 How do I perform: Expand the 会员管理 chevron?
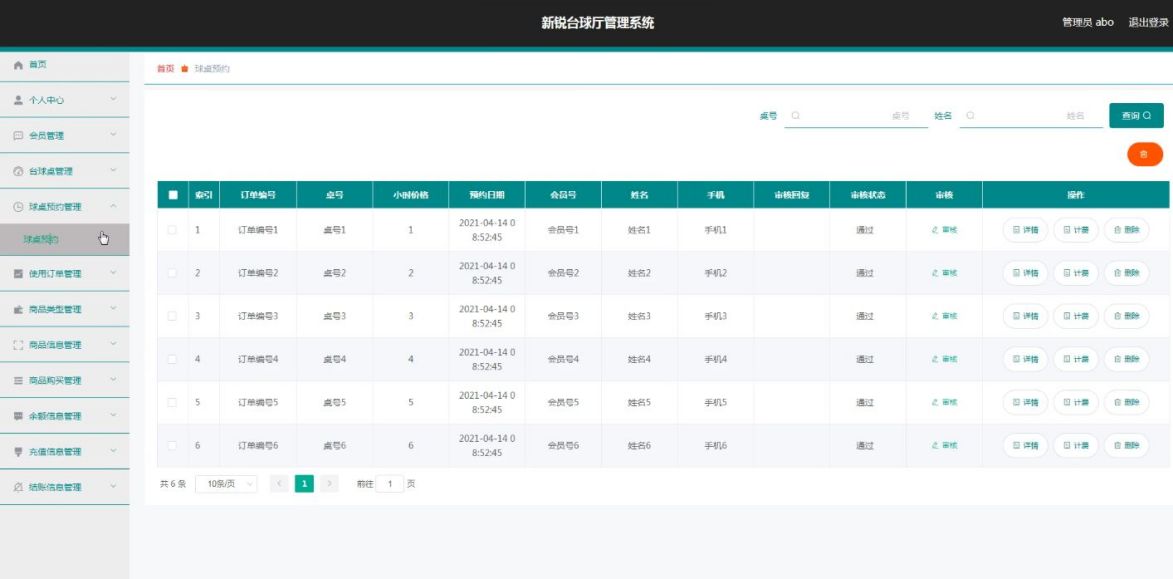[x=113, y=135]
